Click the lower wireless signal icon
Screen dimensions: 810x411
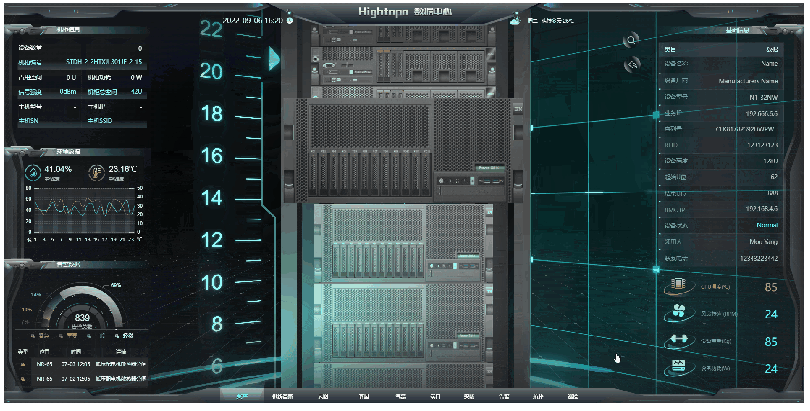(631, 66)
